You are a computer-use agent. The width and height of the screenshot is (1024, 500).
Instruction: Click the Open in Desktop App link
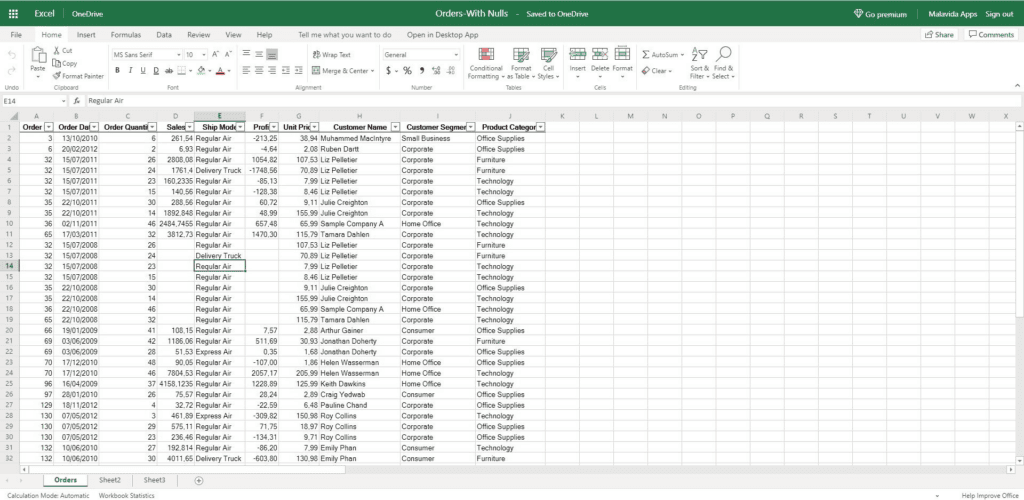(x=442, y=34)
